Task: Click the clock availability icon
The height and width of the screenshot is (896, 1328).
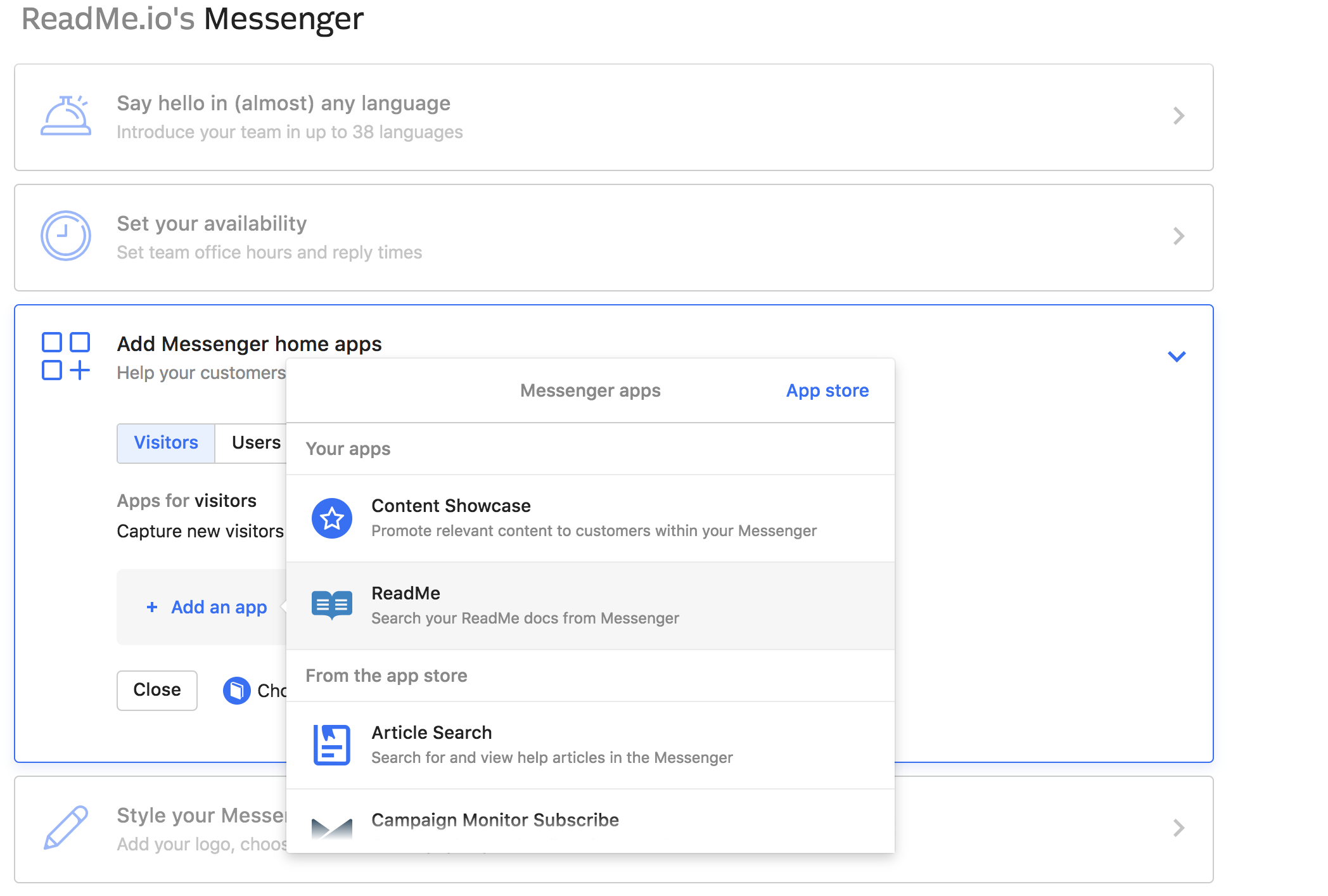Action: click(66, 236)
